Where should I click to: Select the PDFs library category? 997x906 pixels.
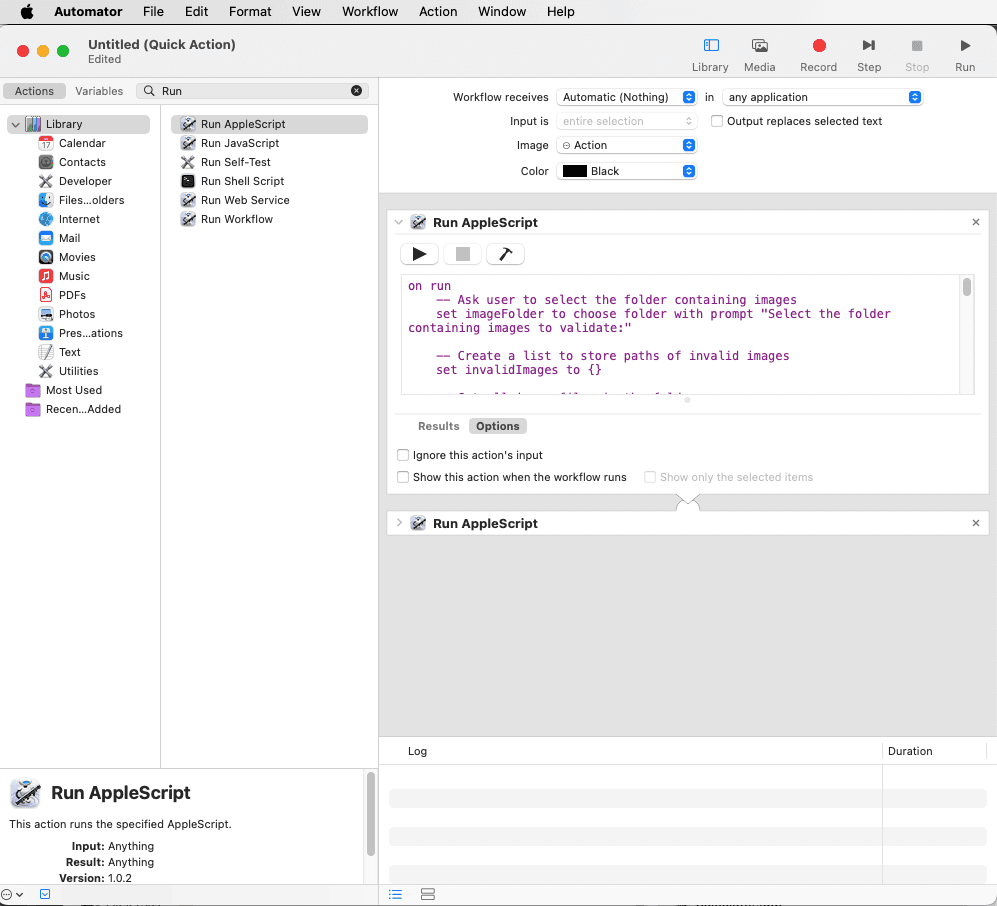[72, 295]
